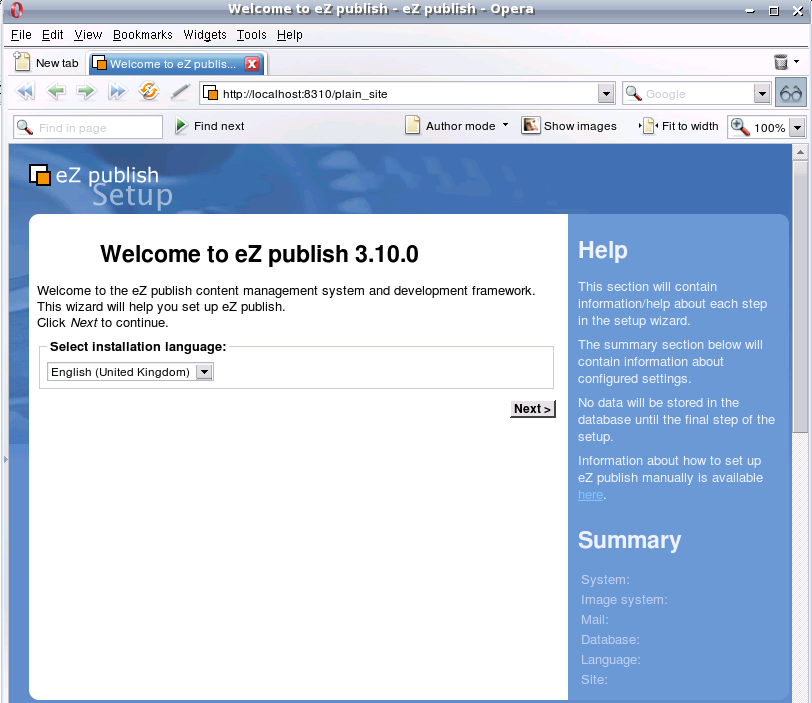Image resolution: width=812 pixels, height=703 pixels.
Task: Open the Help menu
Action: [x=289, y=35]
